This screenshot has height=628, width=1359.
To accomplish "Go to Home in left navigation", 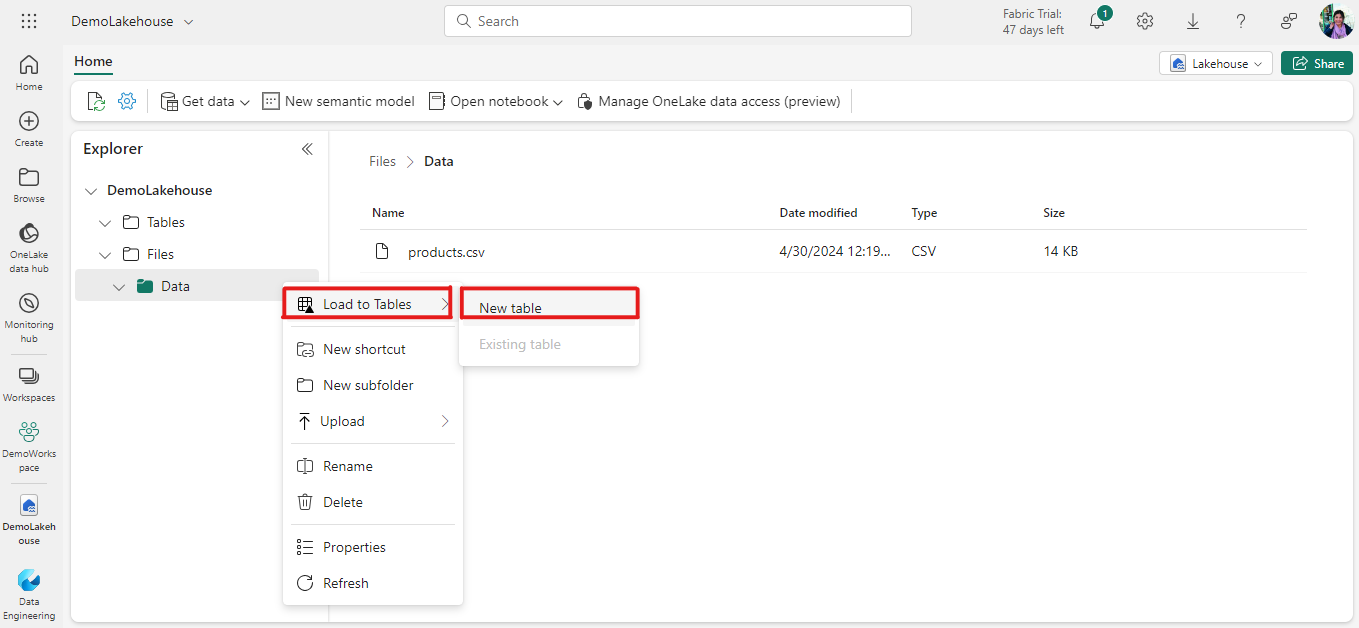I will [29, 73].
